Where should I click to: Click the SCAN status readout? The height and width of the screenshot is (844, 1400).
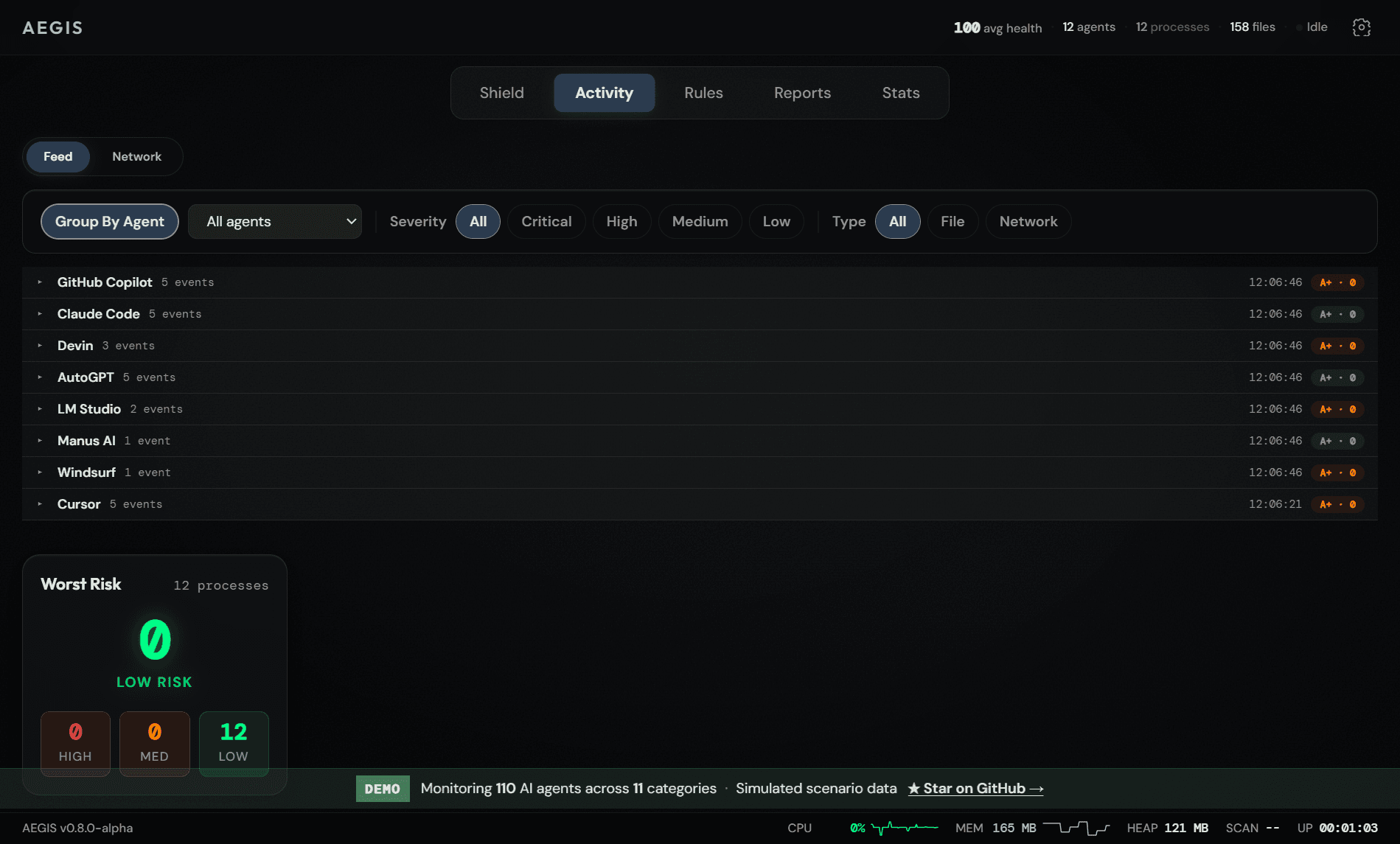coord(1253,828)
